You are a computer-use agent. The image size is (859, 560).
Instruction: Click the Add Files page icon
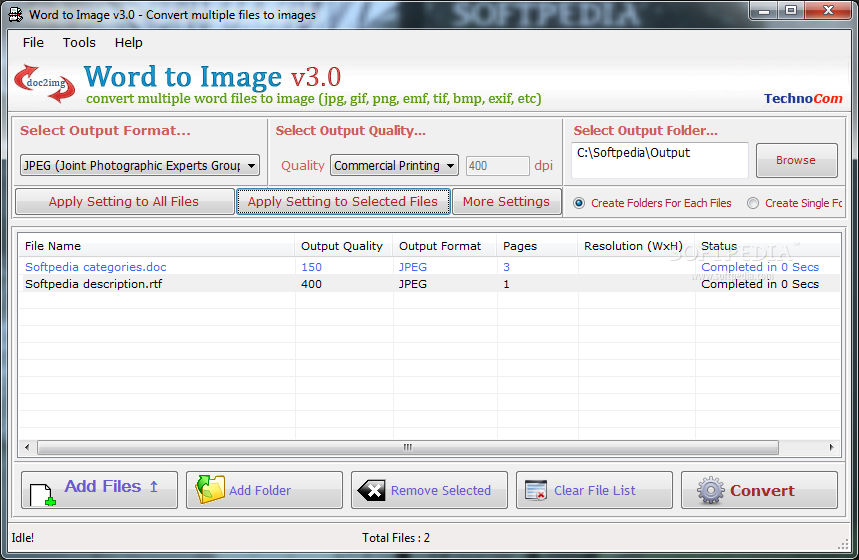click(x=43, y=494)
